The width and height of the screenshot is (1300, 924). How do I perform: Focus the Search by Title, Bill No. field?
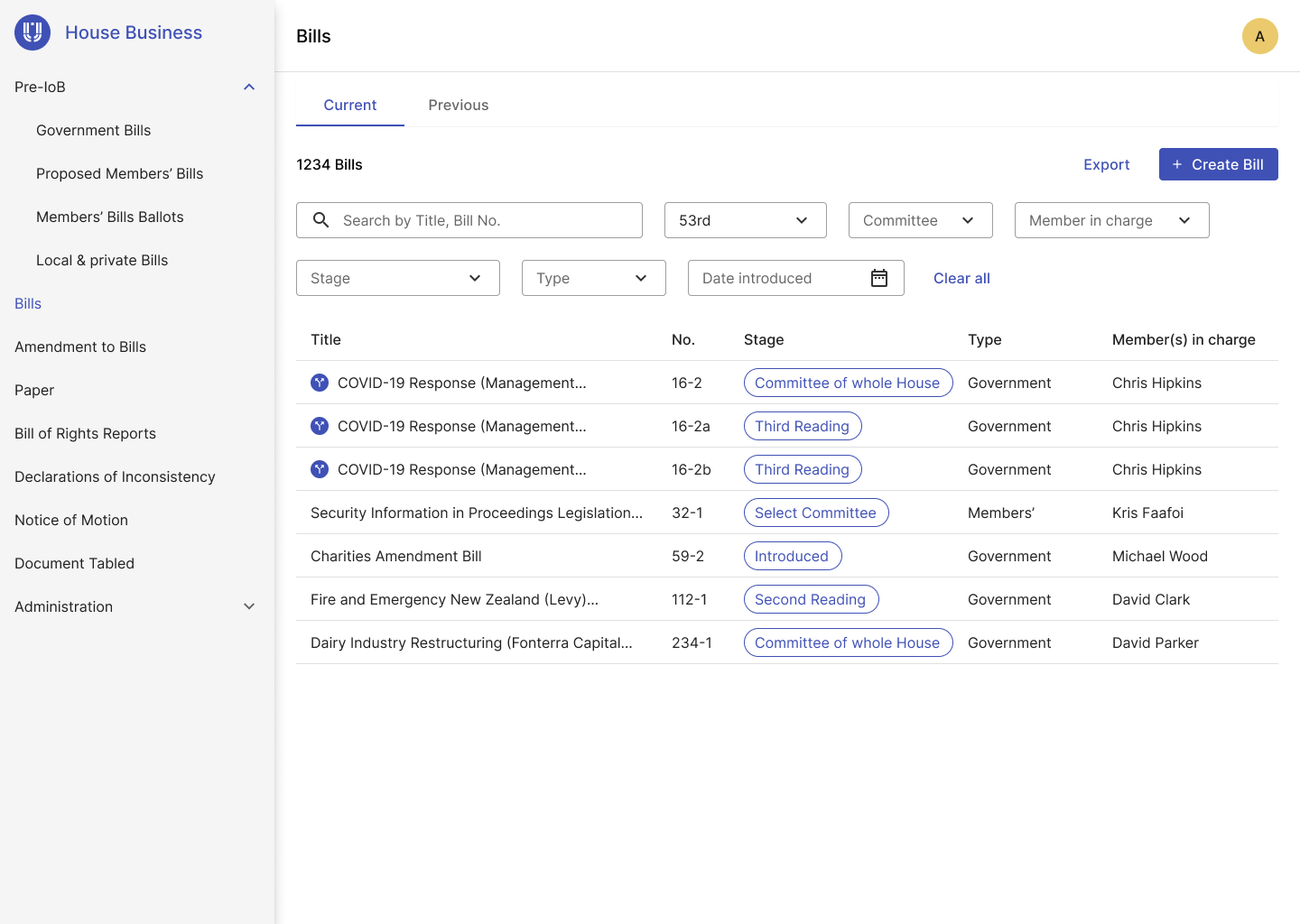tap(469, 220)
